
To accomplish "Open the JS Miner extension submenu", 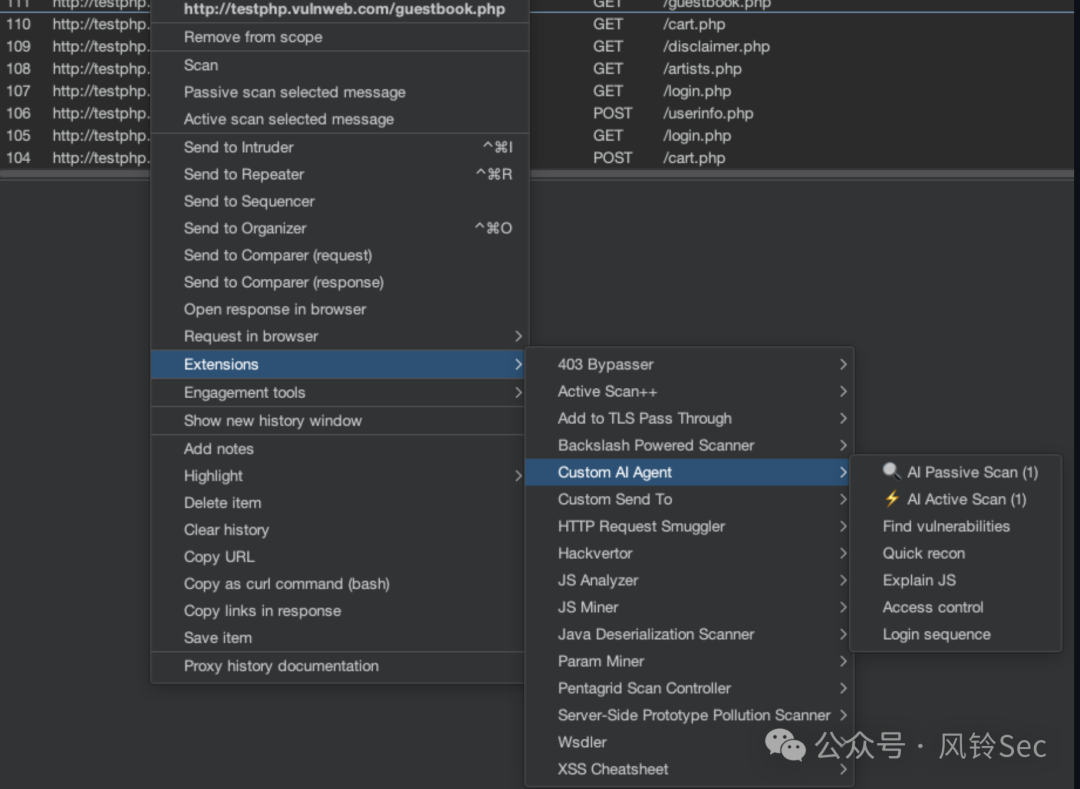I will 588,607.
